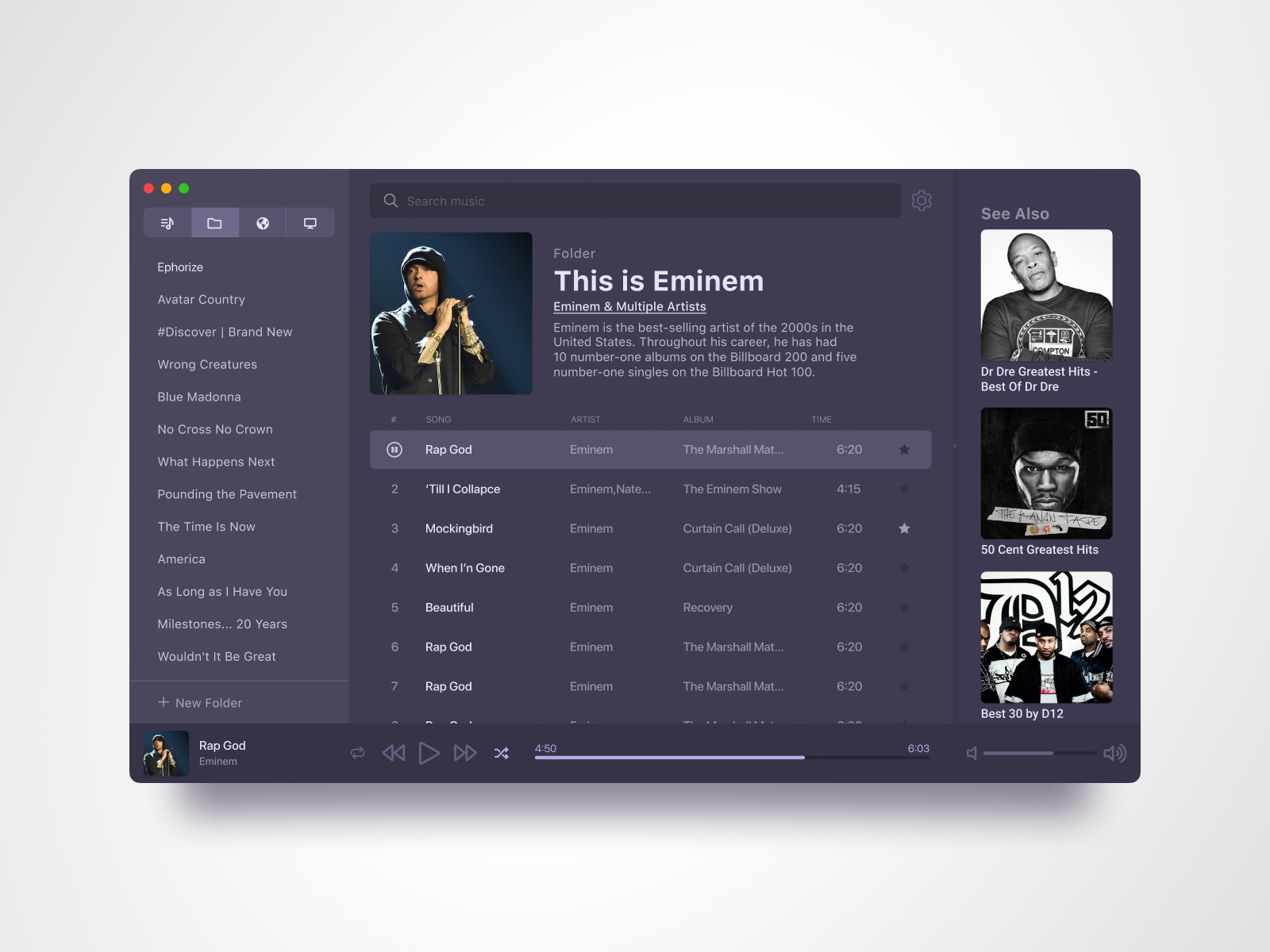This screenshot has height=952, width=1270.
Task: Switch to the folder tab
Action: (215, 223)
